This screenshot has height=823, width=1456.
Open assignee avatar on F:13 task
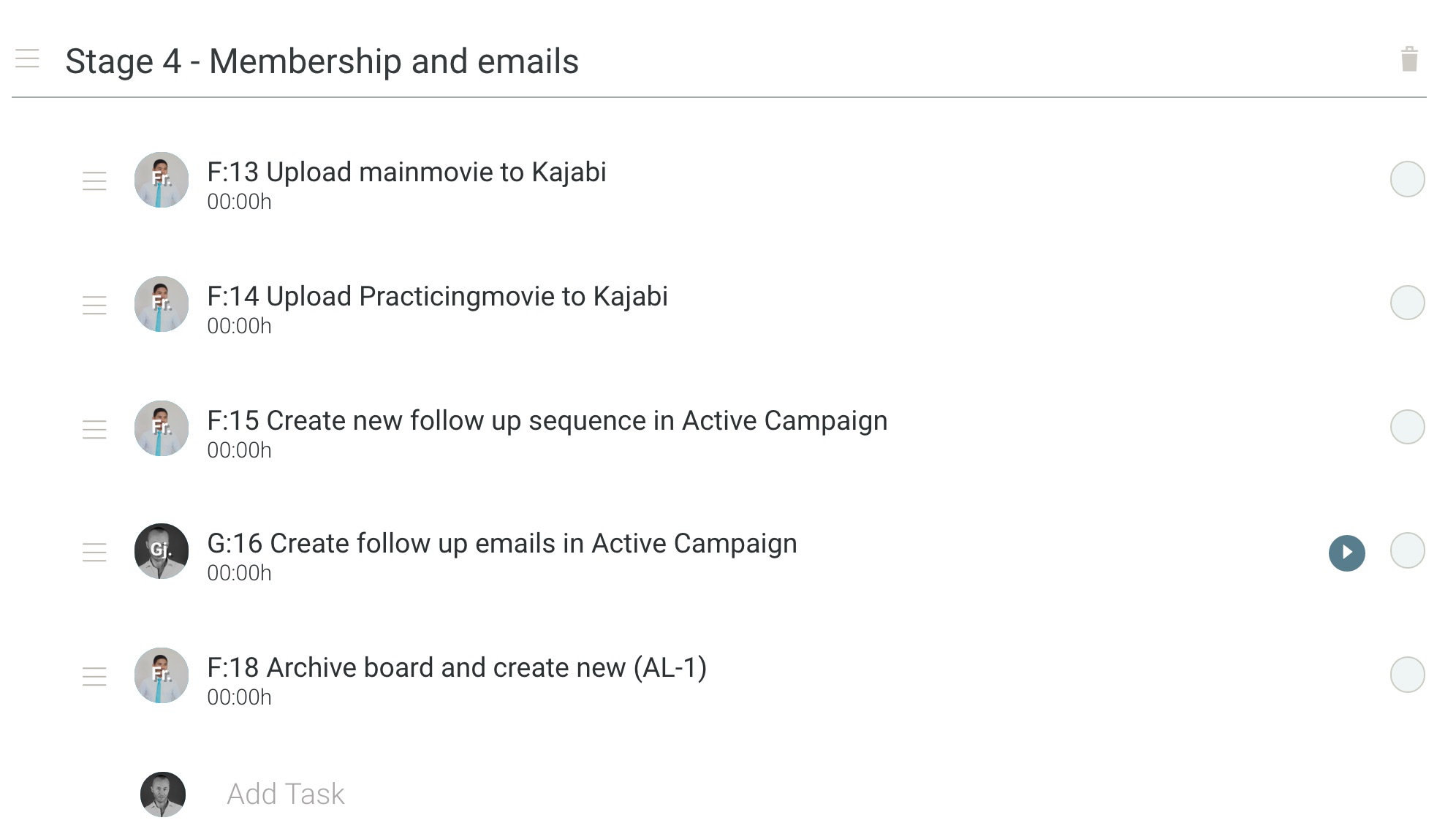point(162,180)
